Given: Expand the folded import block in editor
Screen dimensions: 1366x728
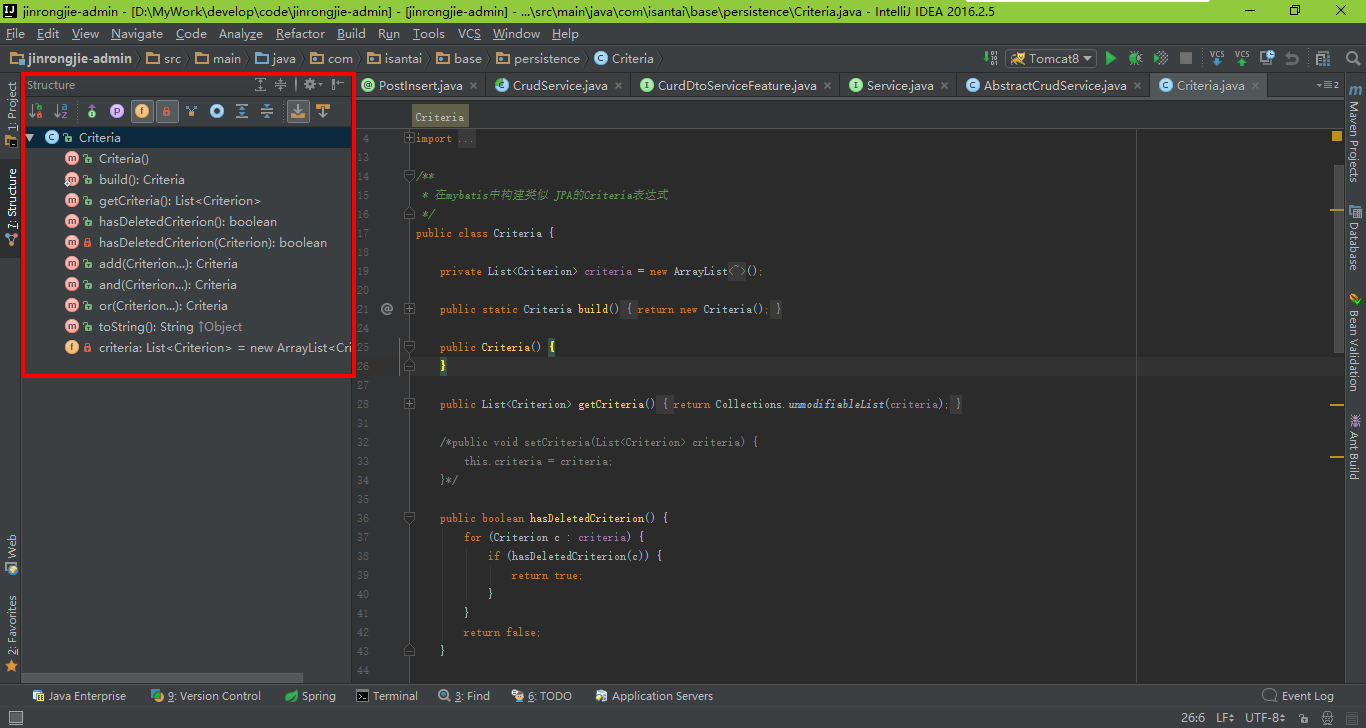Looking at the screenshot, I should coord(409,138).
